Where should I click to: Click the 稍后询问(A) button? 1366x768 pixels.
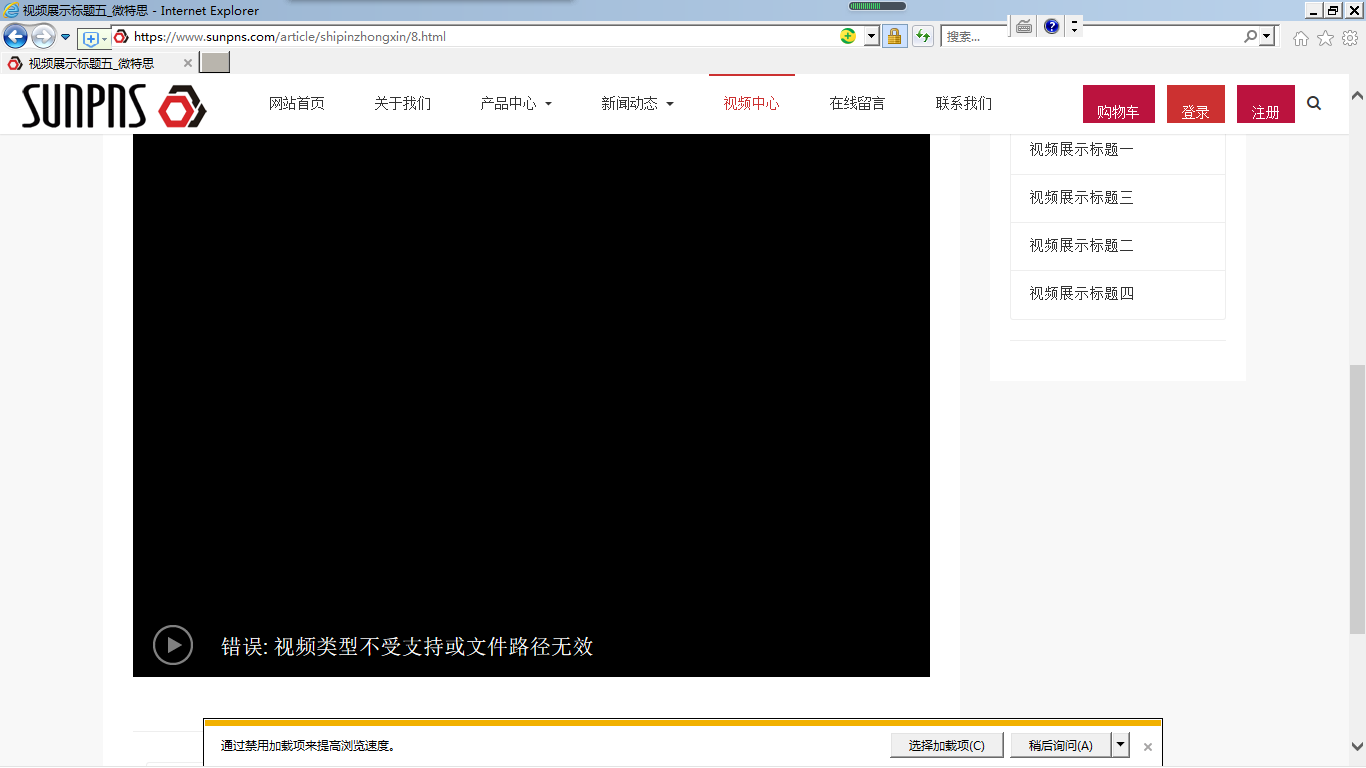(x=1061, y=745)
